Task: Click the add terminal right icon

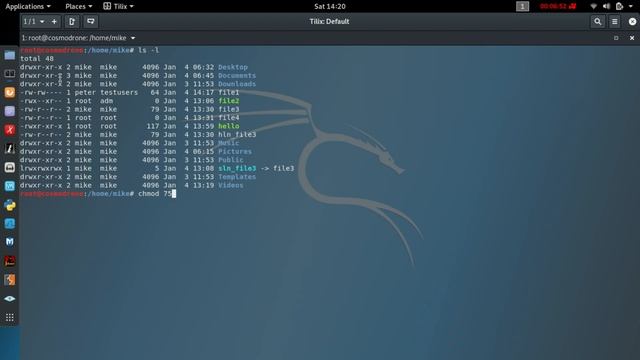Action: tap(72, 22)
